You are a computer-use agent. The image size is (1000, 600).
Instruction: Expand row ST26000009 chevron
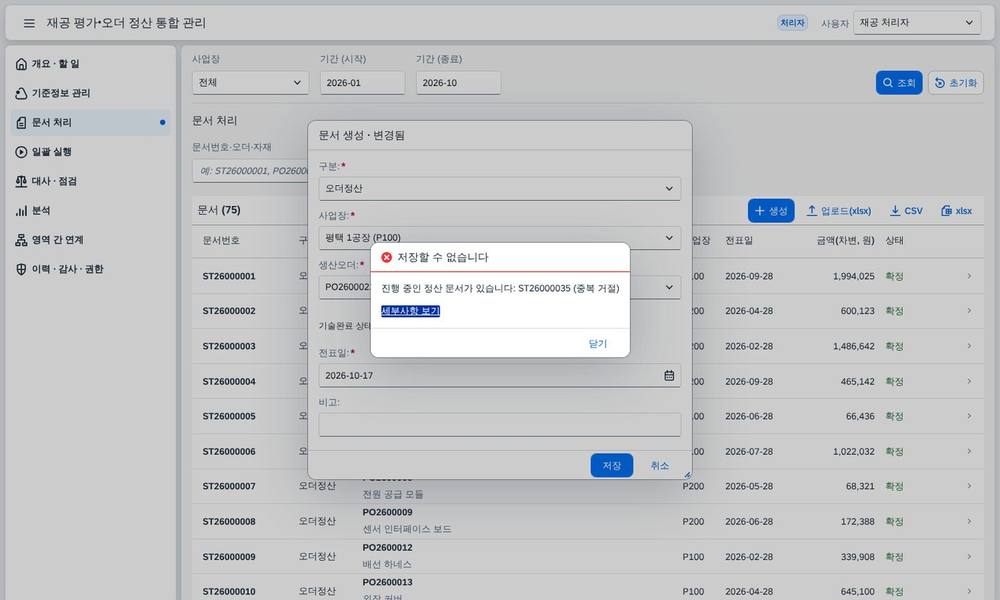click(969, 556)
